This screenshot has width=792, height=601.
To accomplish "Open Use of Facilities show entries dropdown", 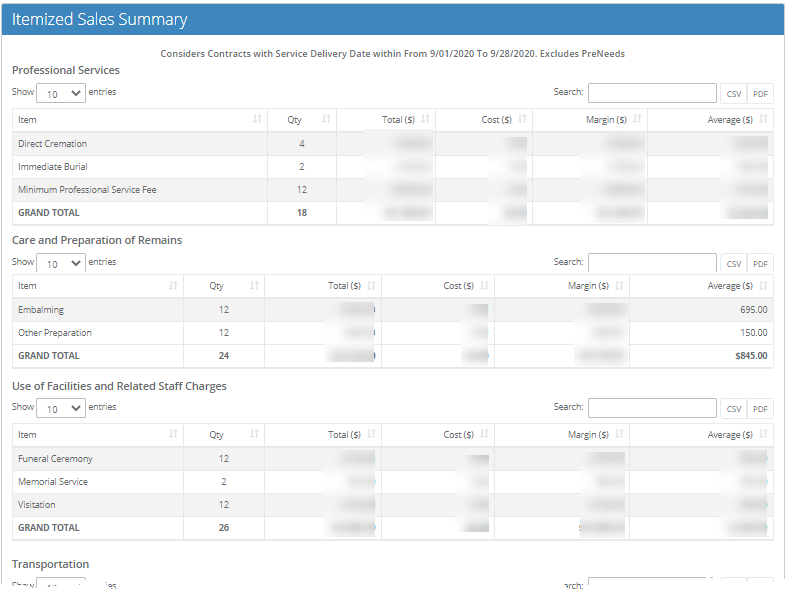I will [61, 408].
